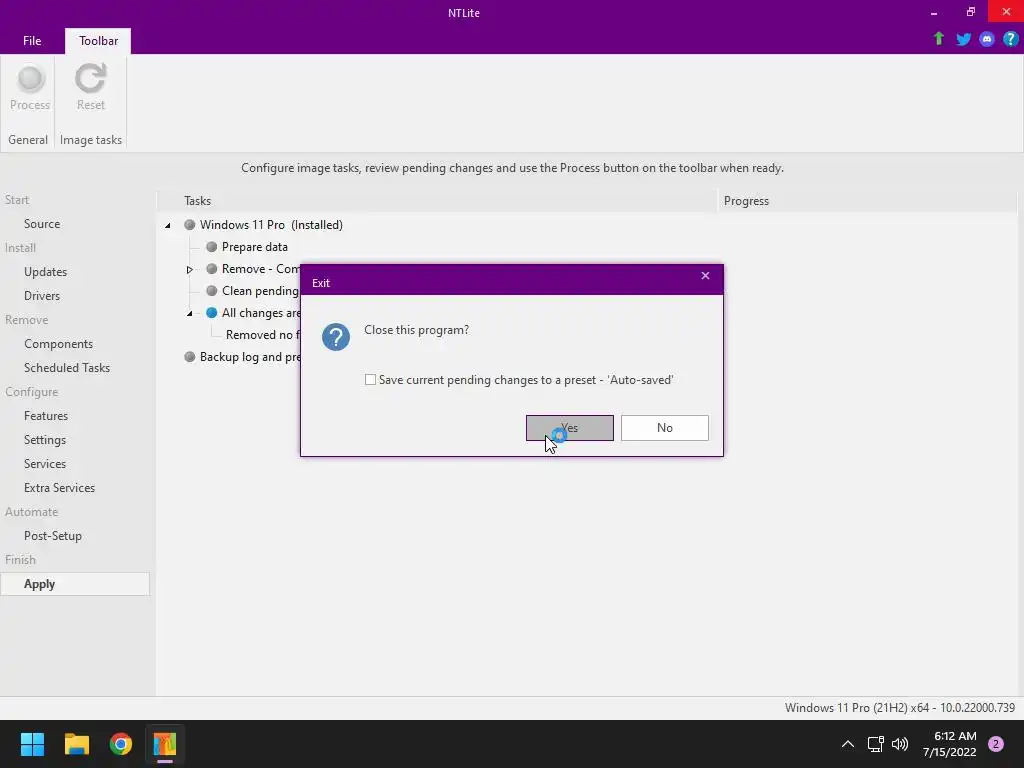This screenshot has width=1024, height=768.
Task: Collapse the All changes tree node
Action: pyautogui.click(x=189, y=313)
